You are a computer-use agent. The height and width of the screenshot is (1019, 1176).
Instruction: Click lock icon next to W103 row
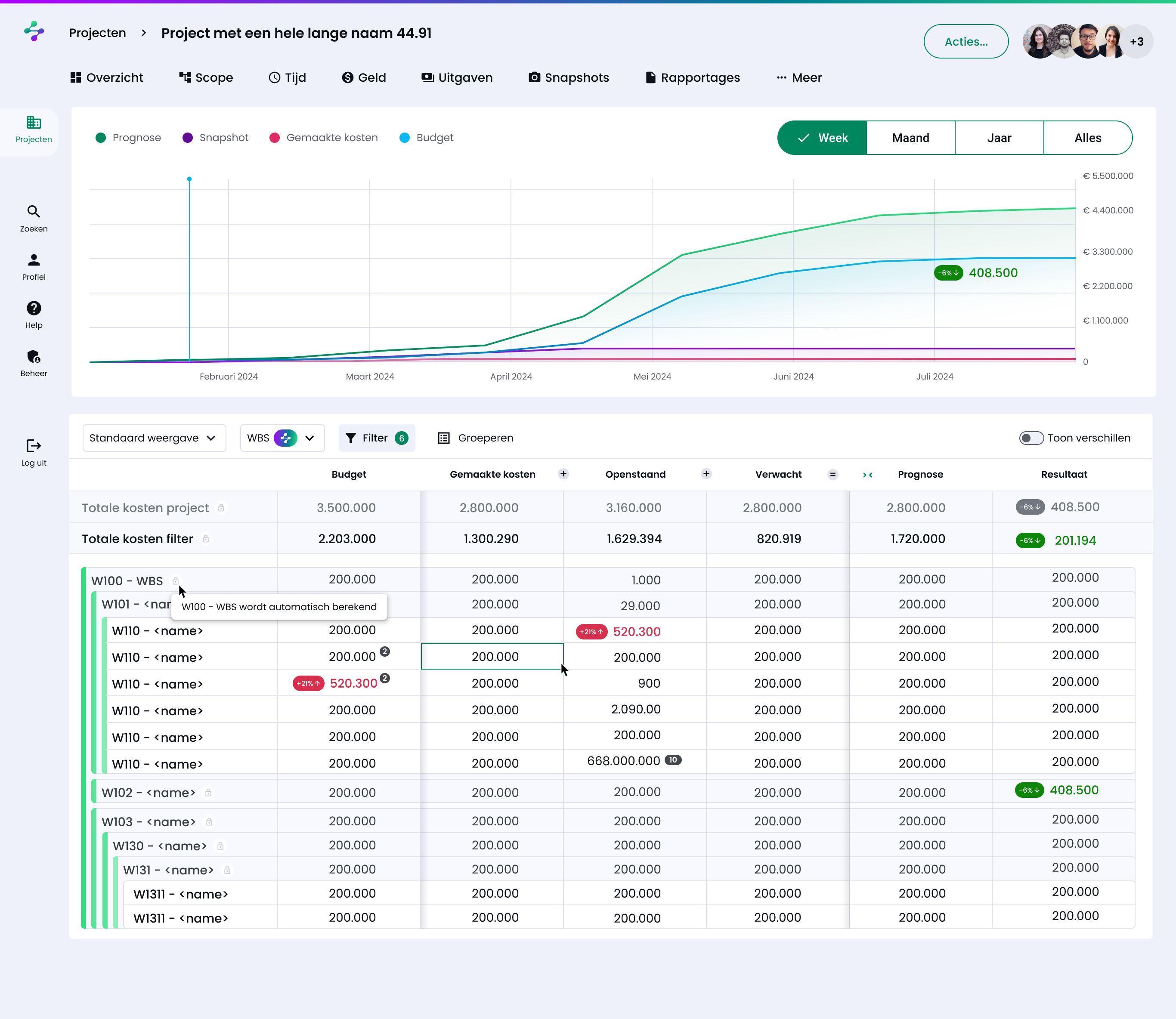click(x=209, y=821)
